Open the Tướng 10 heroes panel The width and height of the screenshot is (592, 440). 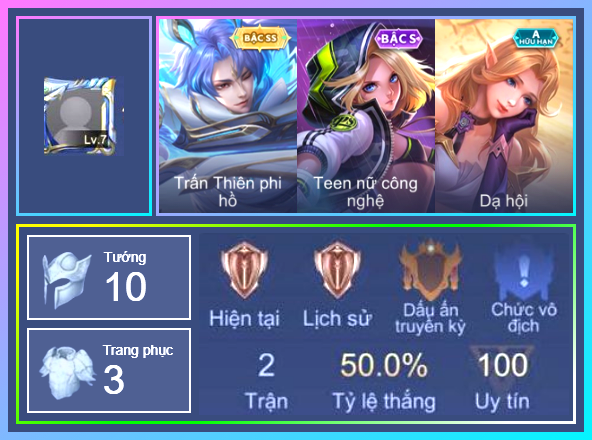pos(109,278)
